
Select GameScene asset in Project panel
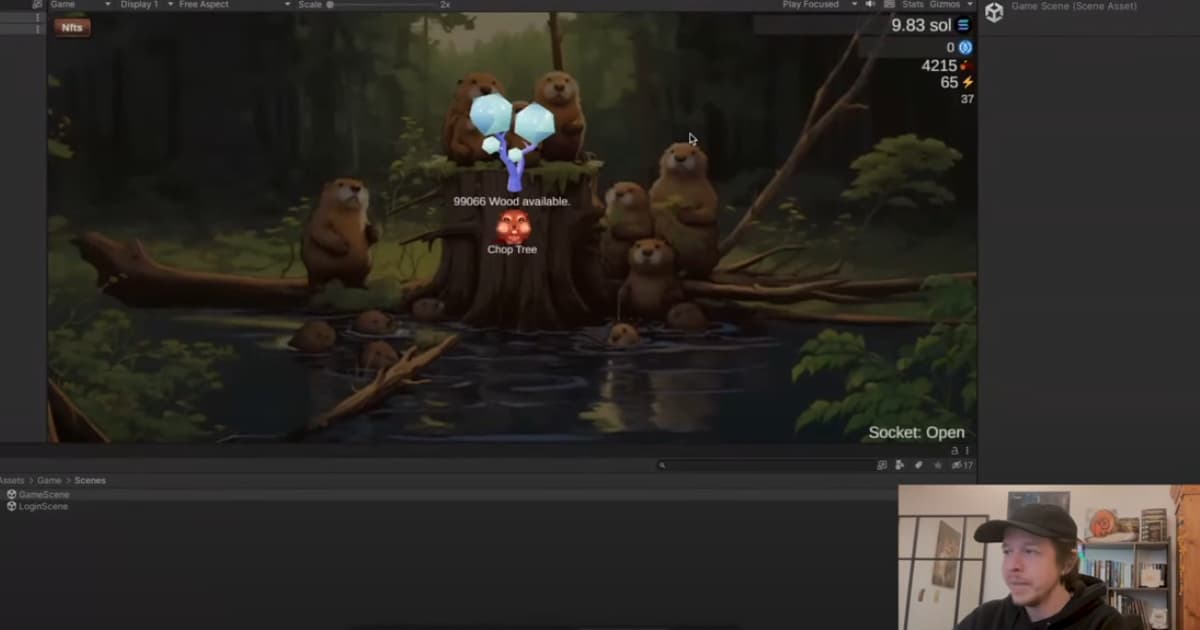click(44, 494)
